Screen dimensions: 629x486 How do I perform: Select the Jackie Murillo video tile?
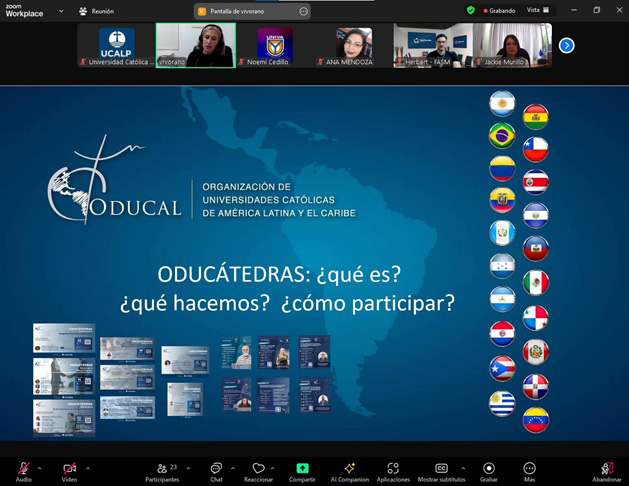click(x=512, y=45)
